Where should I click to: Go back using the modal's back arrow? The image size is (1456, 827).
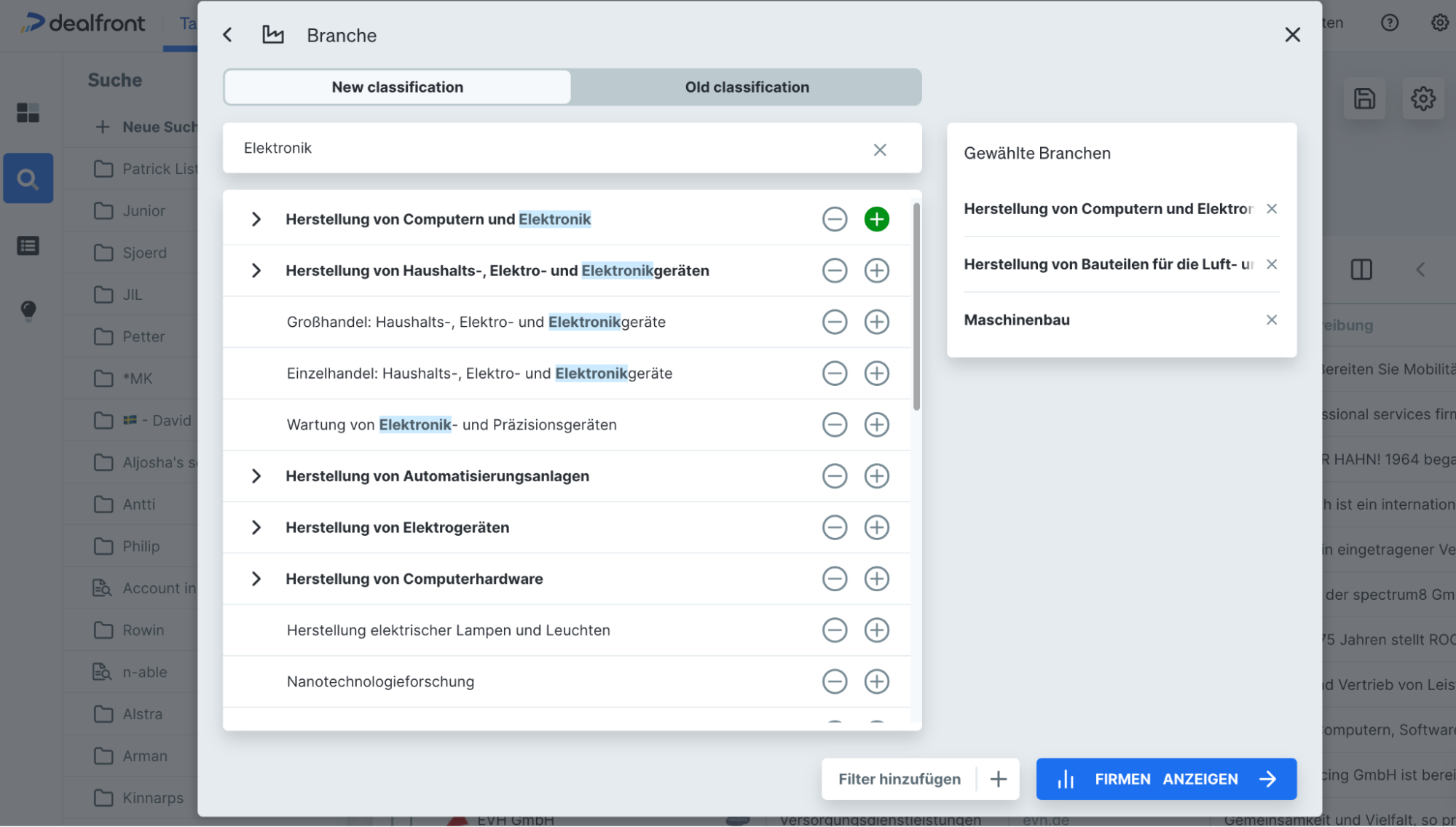(x=227, y=34)
